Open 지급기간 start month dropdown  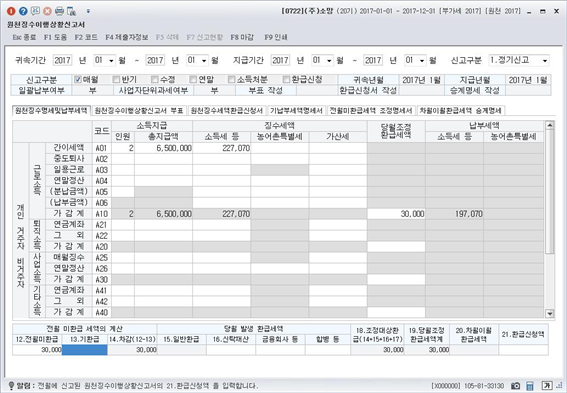(x=329, y=60)
